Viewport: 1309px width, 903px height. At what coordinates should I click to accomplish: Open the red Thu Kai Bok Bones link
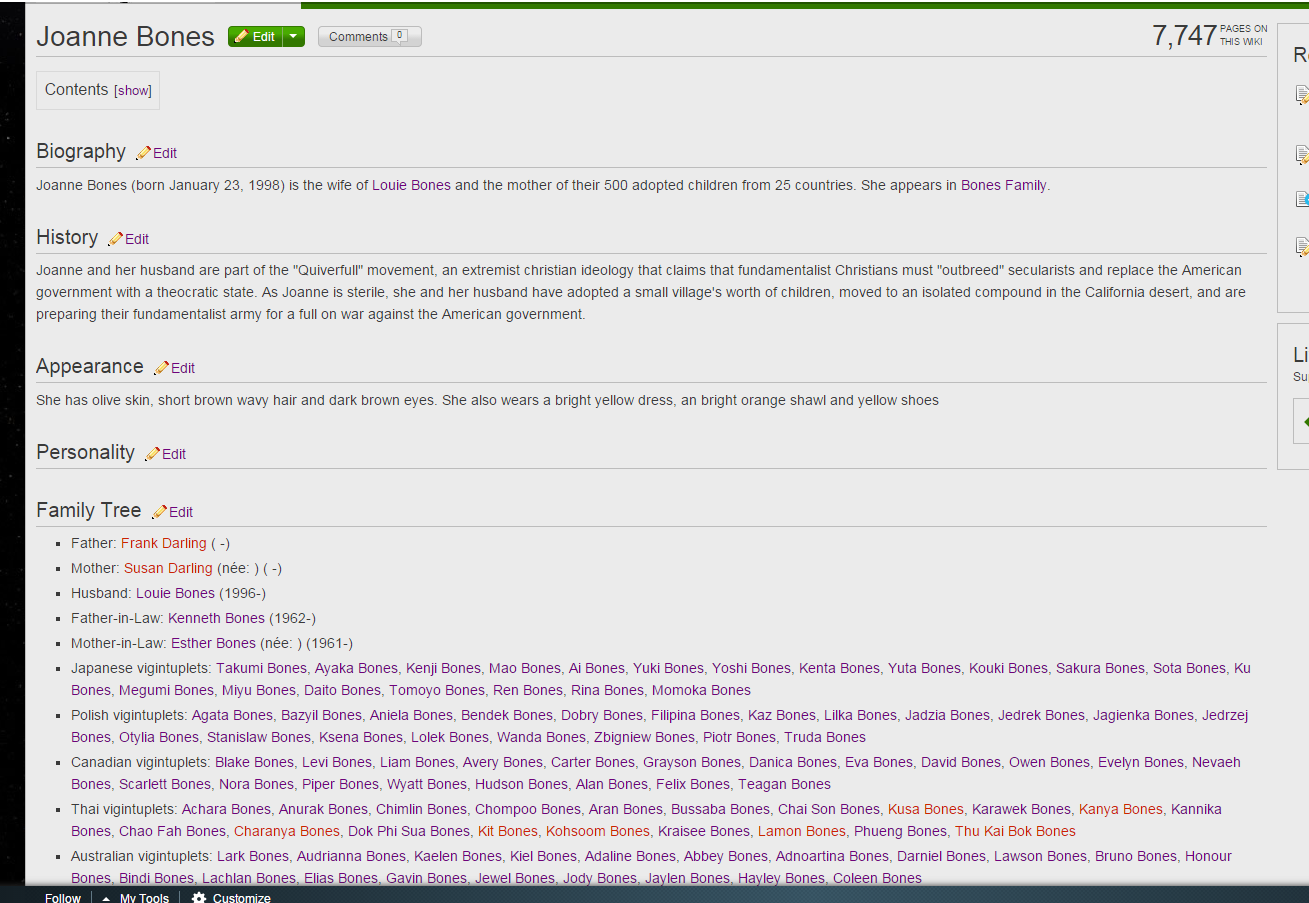point(1015,831)
